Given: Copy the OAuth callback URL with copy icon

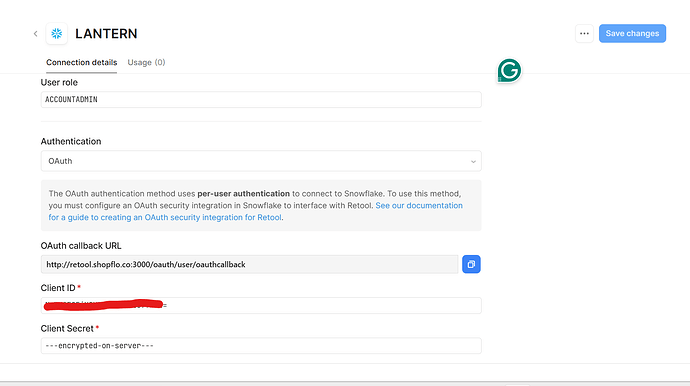Looking at the screenshot, I should [471, 264].
